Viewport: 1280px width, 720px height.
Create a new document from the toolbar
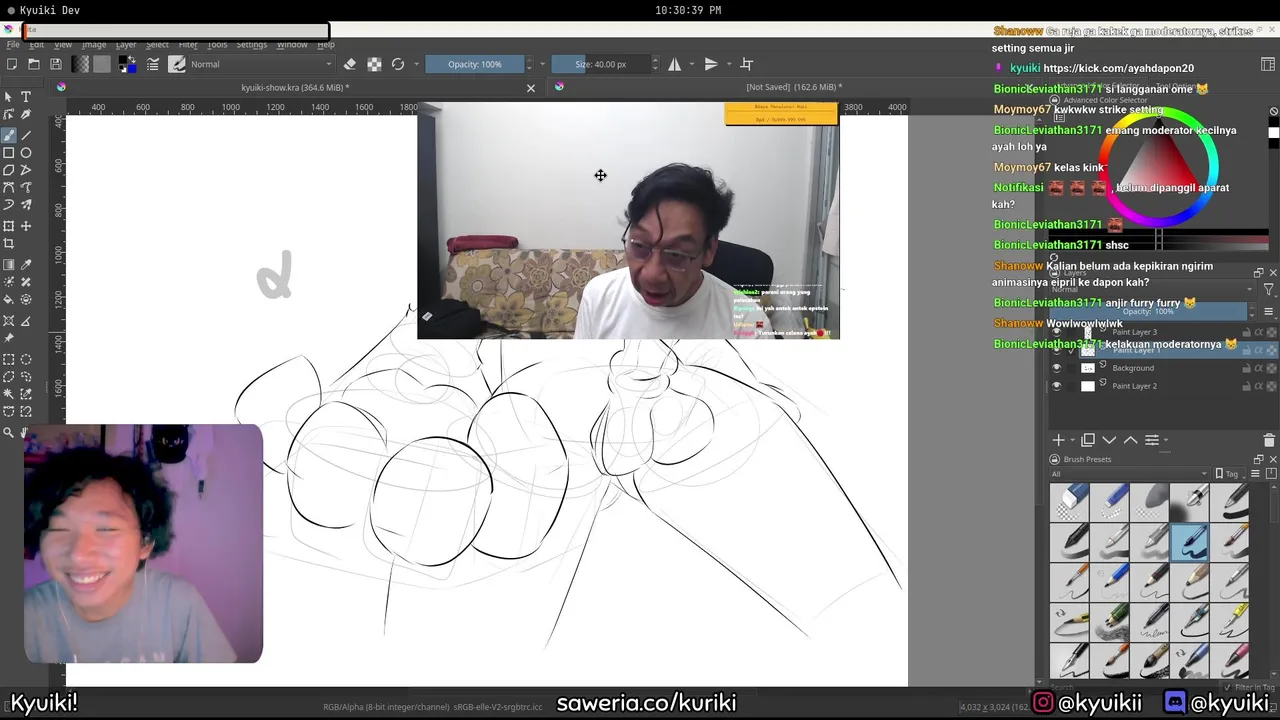click(11, 64)
